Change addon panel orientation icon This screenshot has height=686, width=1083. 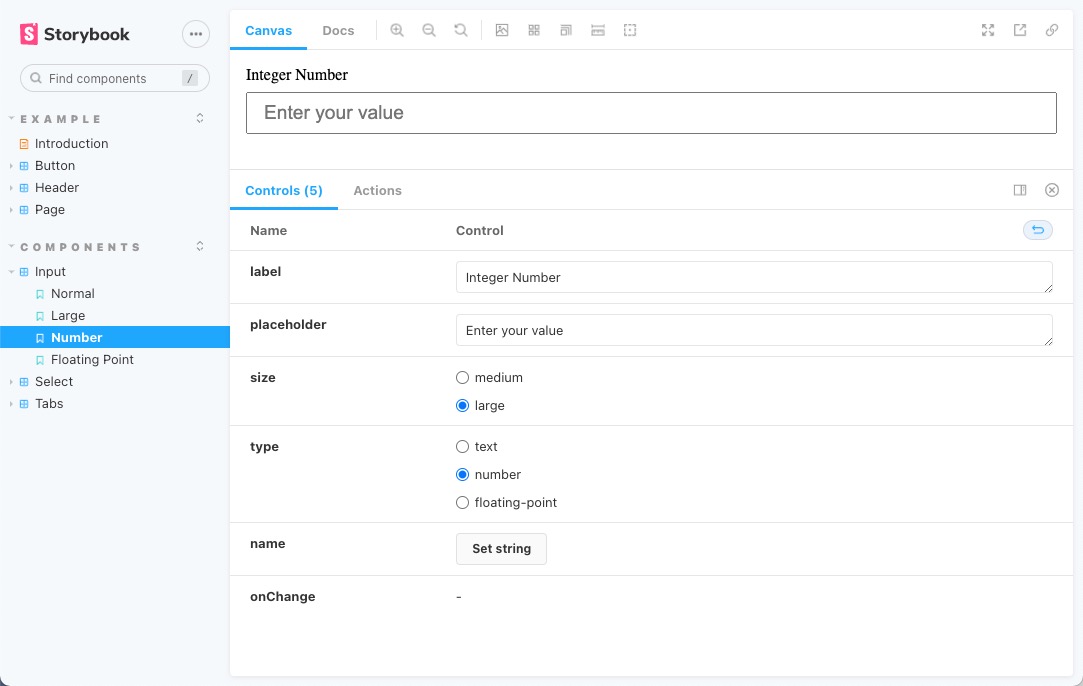1020,190
